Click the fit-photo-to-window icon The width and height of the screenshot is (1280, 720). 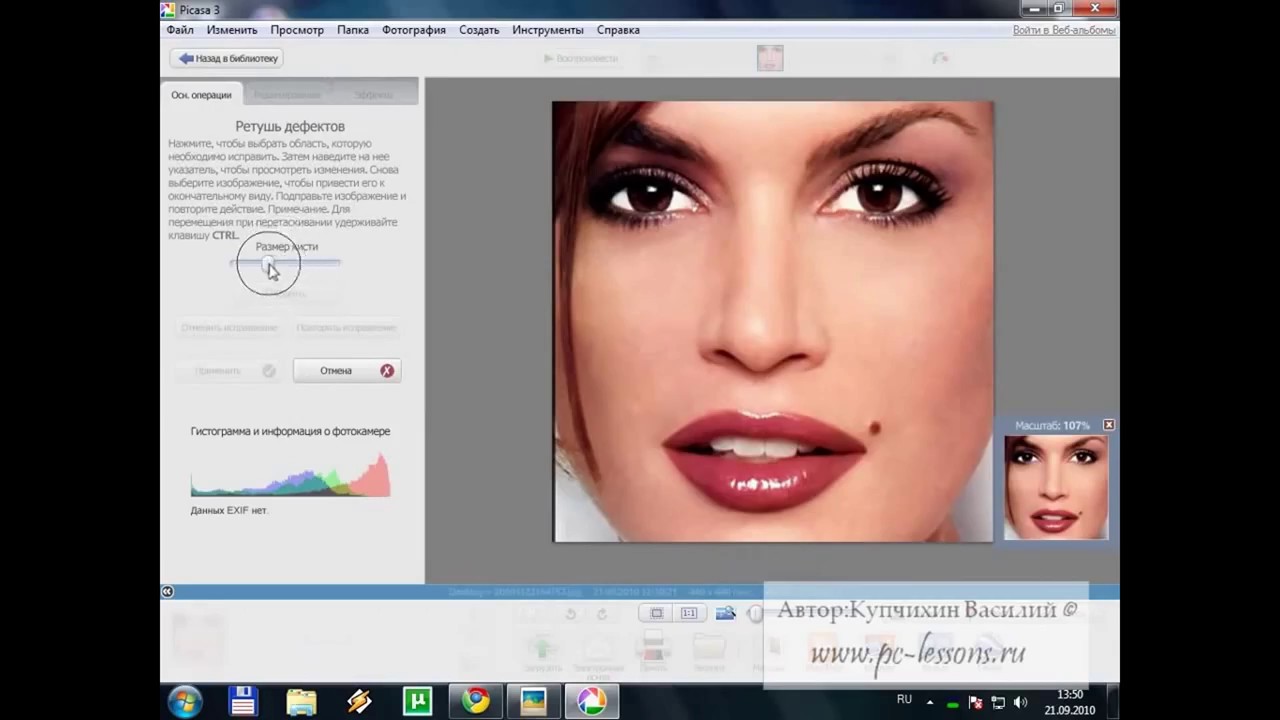click(x=657, y=613)
